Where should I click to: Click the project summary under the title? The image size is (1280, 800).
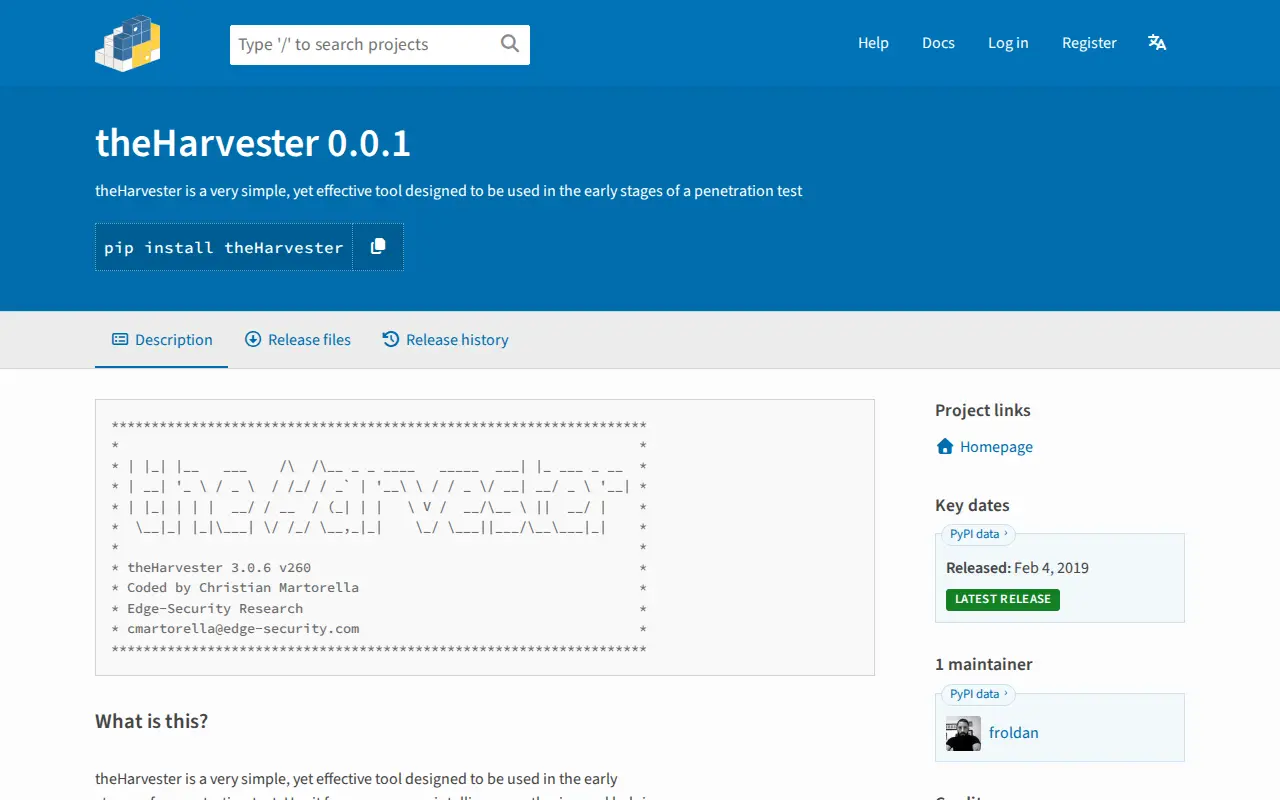tap(449, 191)
